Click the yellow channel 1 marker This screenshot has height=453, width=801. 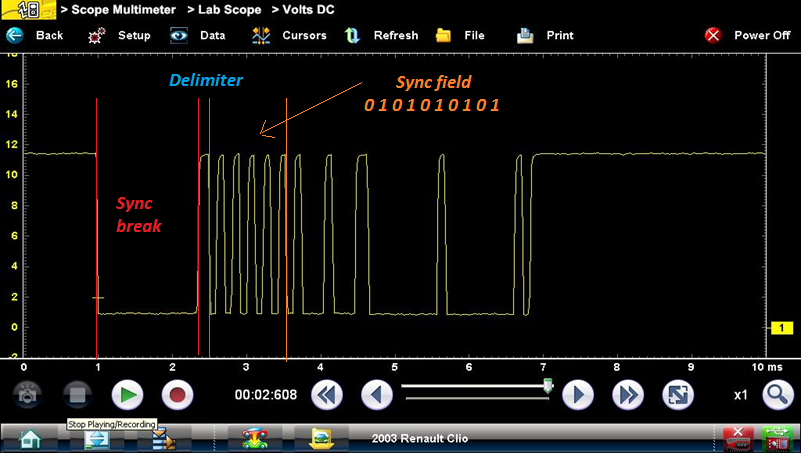click(x=781, y=328)
